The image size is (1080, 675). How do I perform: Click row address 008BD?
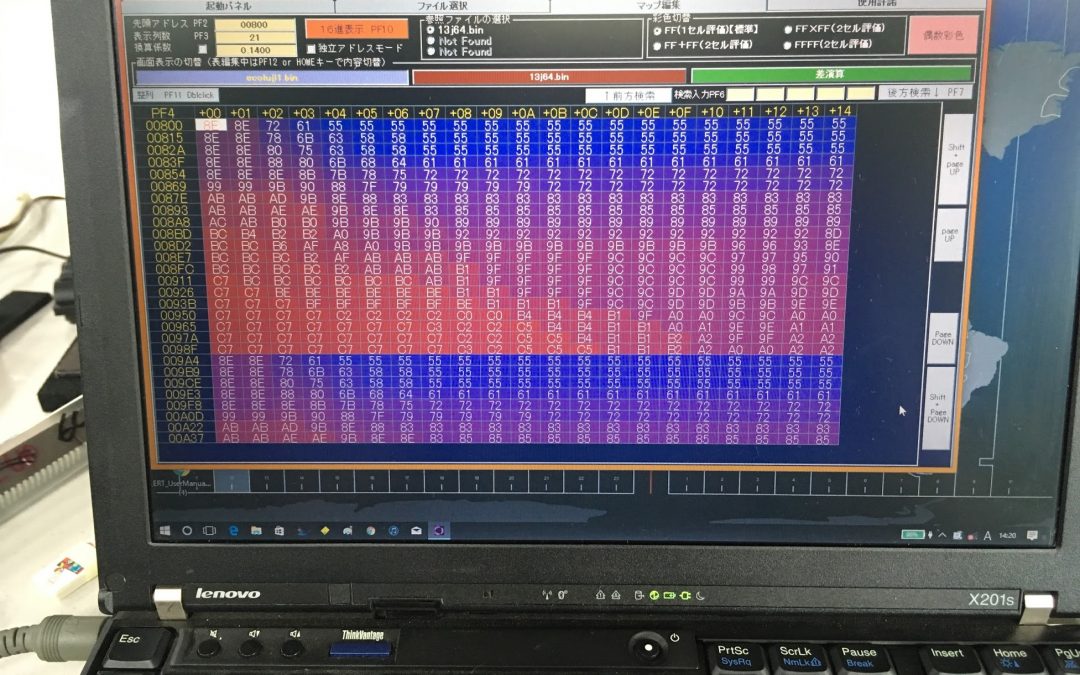click(172, 235)
